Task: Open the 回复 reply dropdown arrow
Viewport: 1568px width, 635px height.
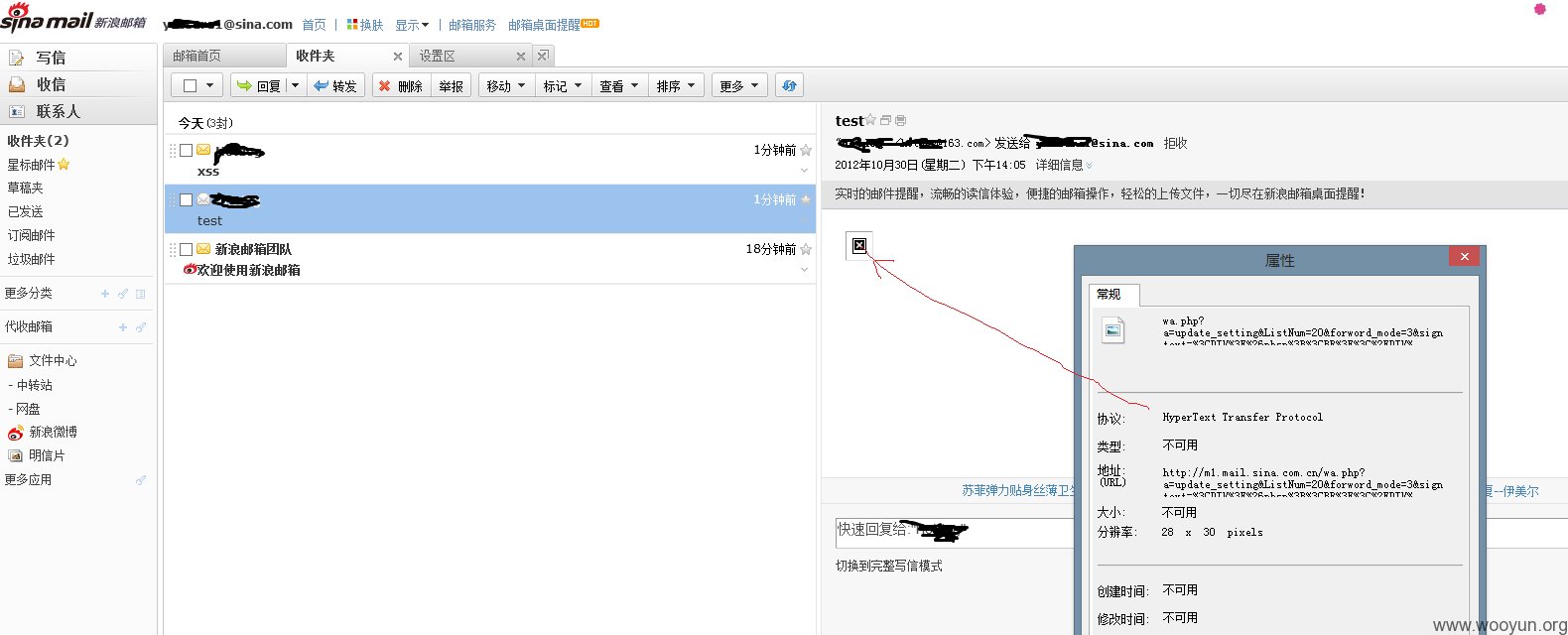Action: 295,86
